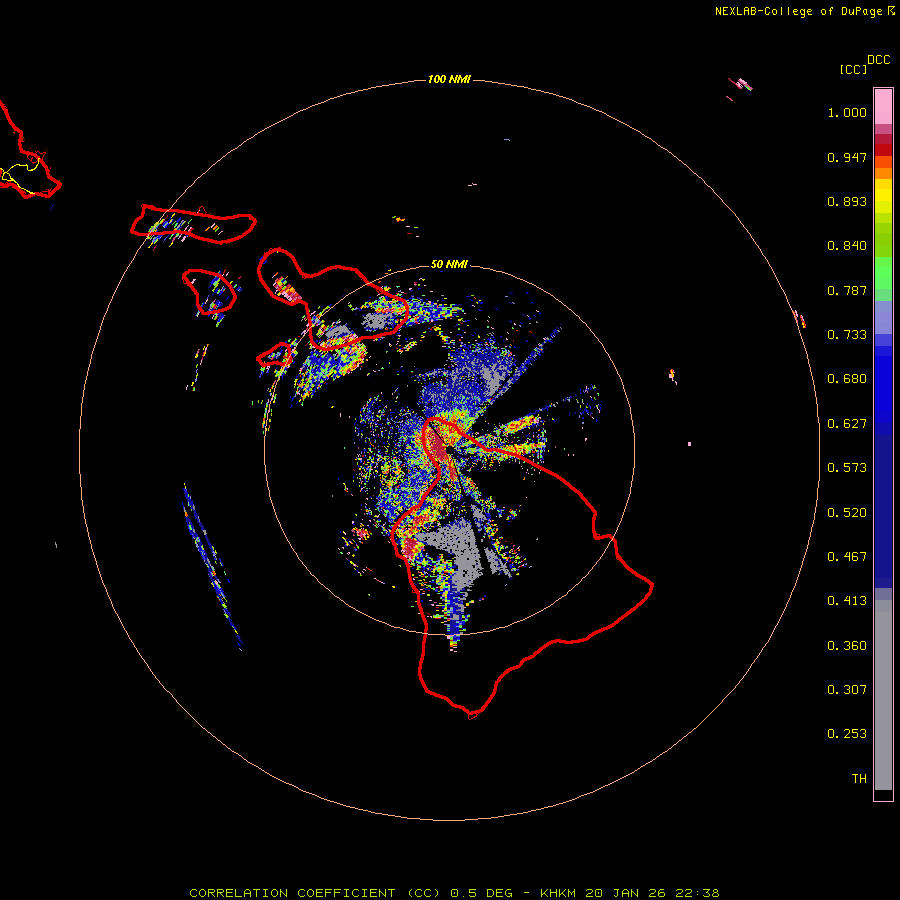Click the 20 JAN 26 date text

click(x=624, y=893)
